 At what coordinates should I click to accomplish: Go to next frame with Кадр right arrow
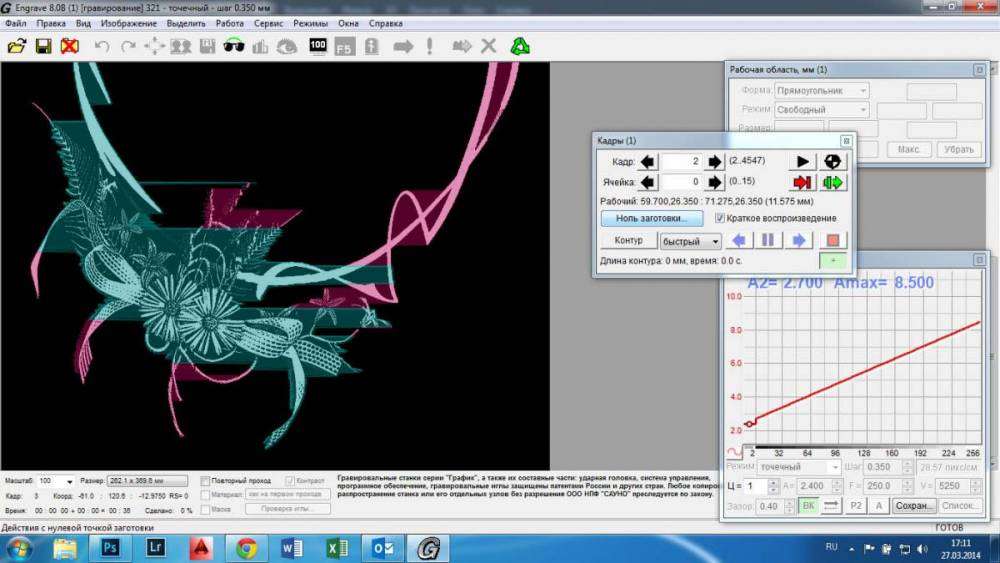[x=714, y=161]
